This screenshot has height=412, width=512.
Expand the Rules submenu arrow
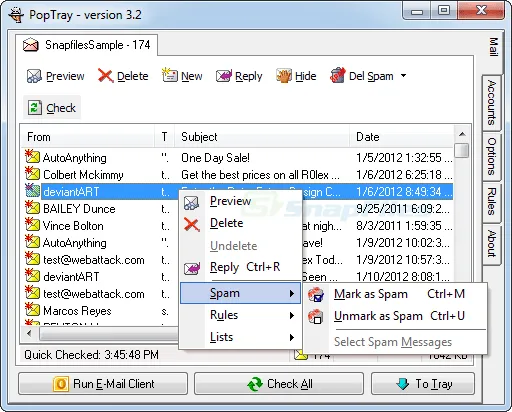[x=292, y=315]
